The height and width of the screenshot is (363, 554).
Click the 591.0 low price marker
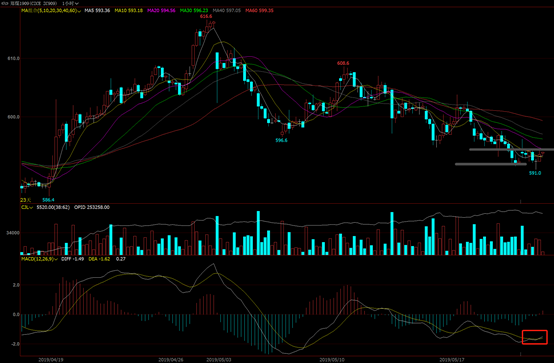tap(535, 173)
